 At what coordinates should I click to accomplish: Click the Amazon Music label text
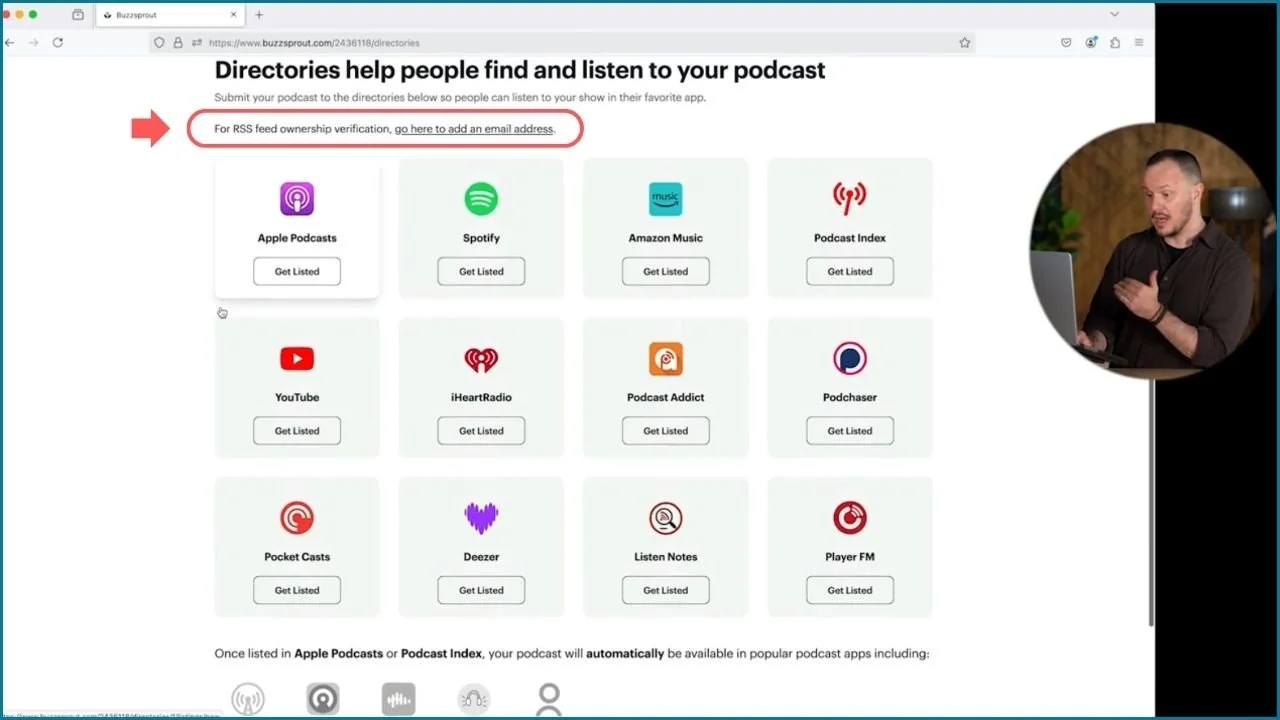point(665,238)
